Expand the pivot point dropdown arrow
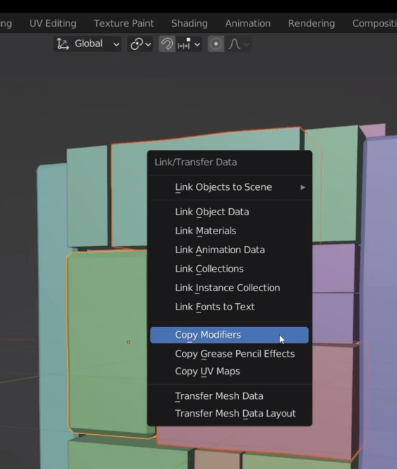Viewport: 397px width, 469px height. [x=148, y=44]
